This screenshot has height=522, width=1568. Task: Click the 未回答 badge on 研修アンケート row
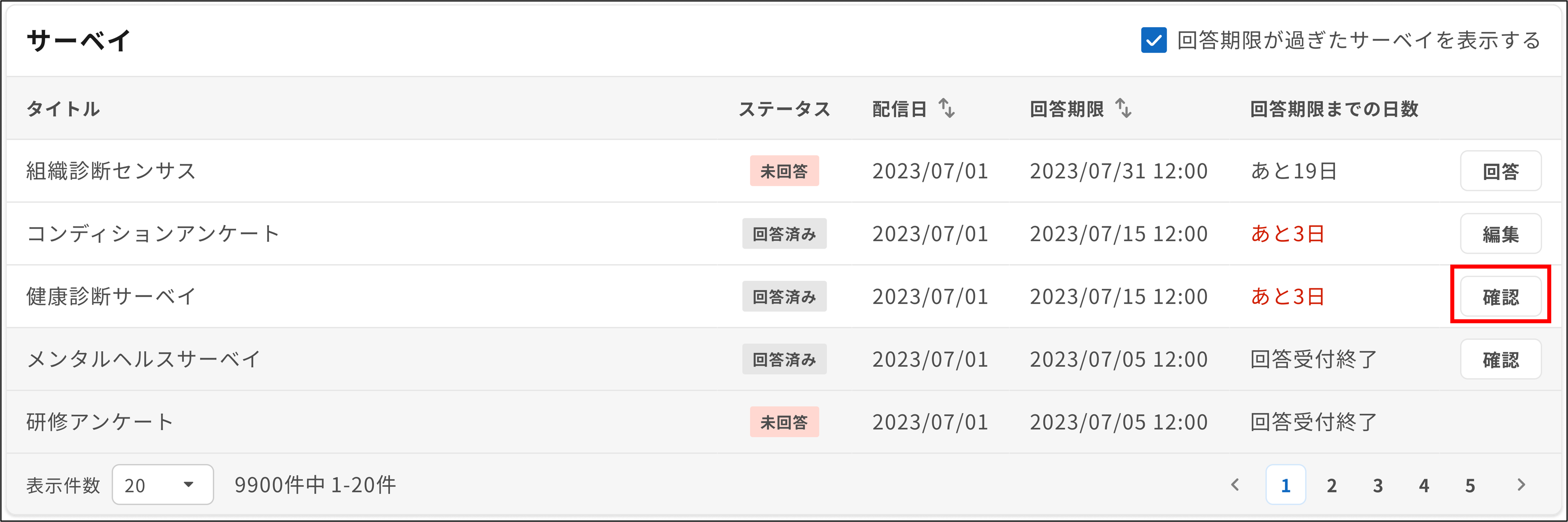[784, 421]
